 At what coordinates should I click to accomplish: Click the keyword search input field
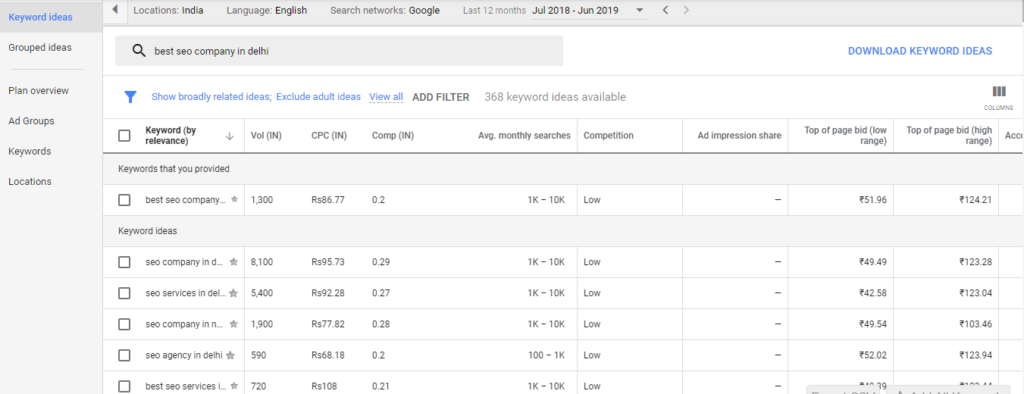click(339, 51)
